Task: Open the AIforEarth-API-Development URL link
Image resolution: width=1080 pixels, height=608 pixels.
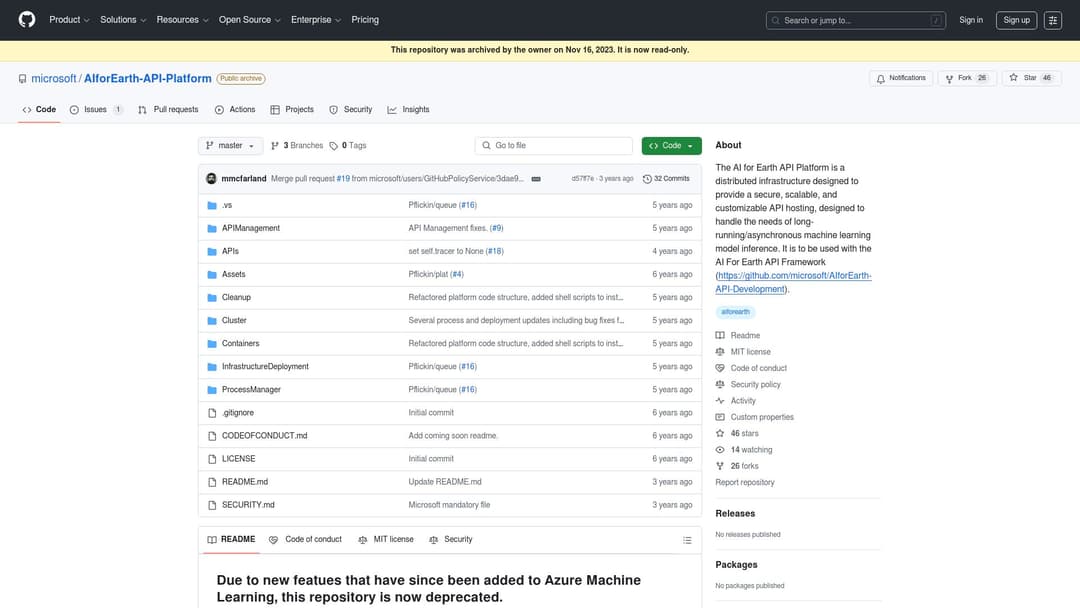Action: point(793,282)
